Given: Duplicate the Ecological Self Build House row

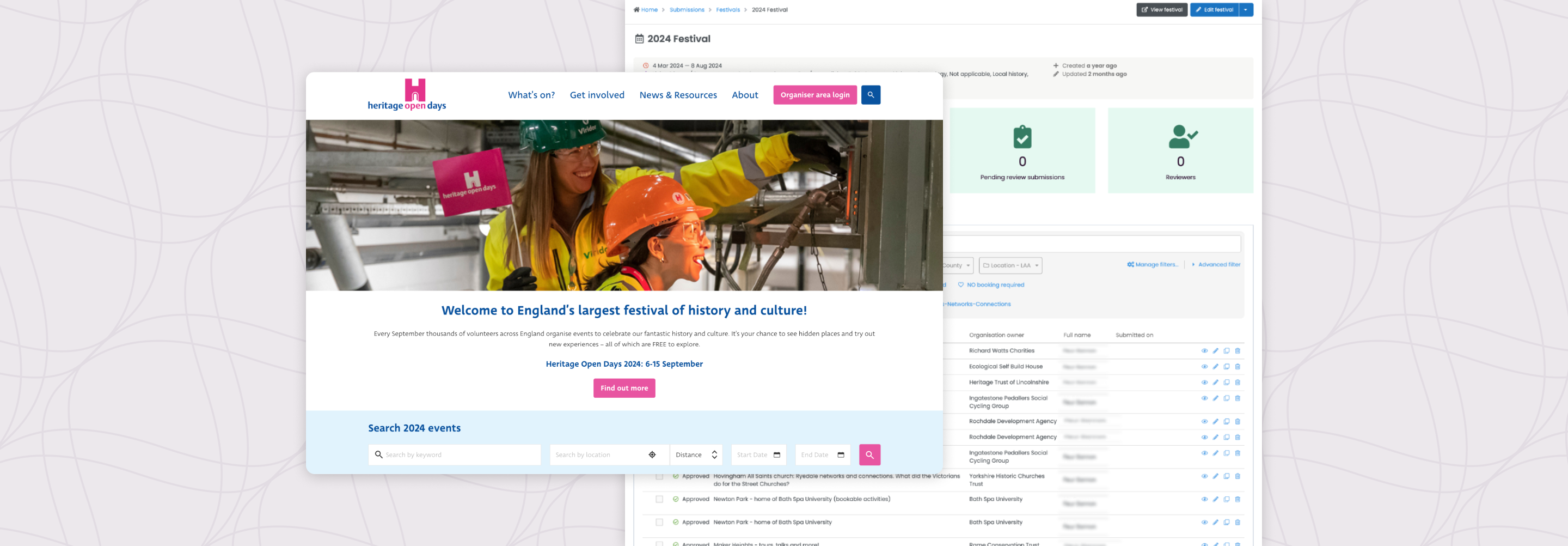Looking at the screenshot, I should point(1226,367).
